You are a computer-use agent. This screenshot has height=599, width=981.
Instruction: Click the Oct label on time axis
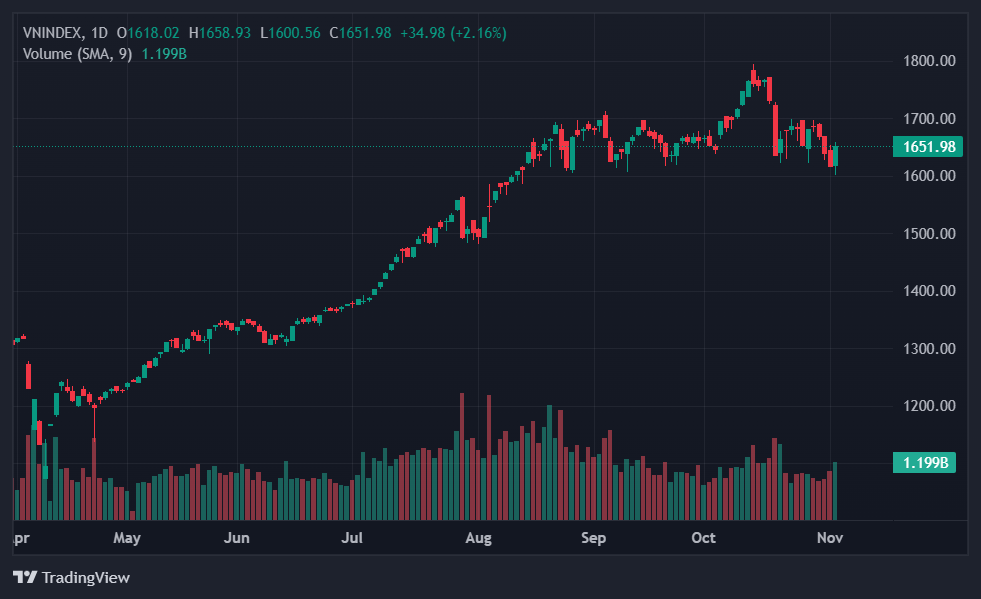click(x=704, y=538)
